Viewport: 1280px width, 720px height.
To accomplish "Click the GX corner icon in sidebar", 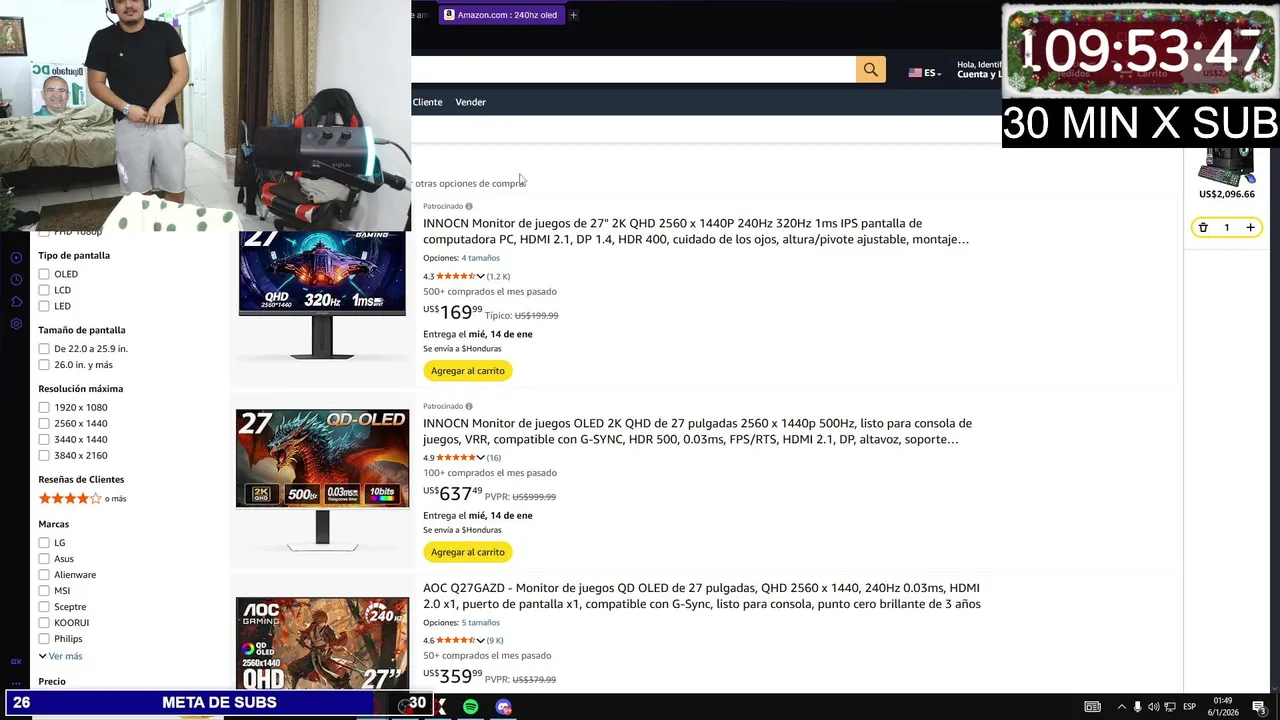I will (16, 661).
